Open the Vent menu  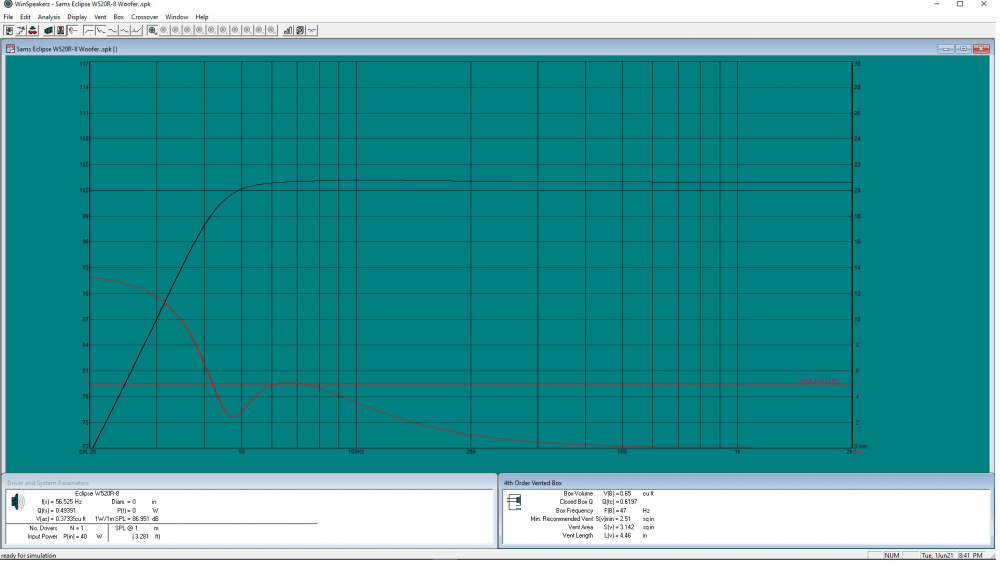pos(100,17)
